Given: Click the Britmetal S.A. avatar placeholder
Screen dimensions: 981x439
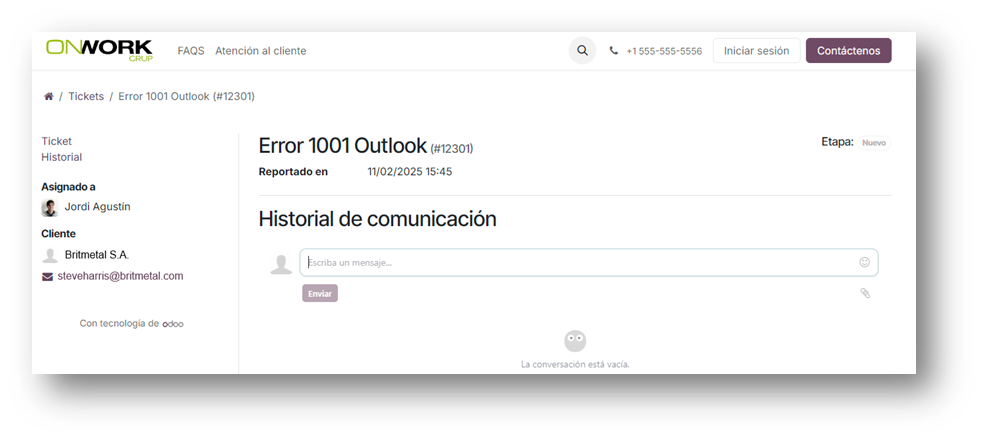Looking at the screenshot, I should tap(50, 255).
